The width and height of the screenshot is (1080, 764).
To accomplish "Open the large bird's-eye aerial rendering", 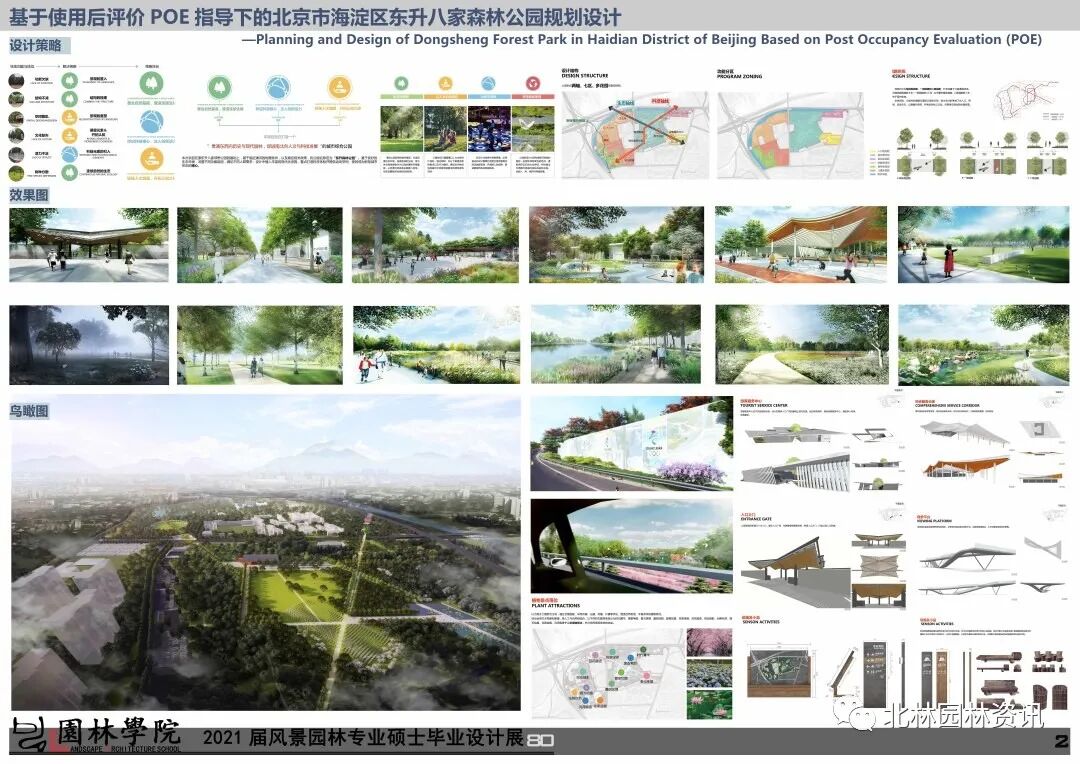I will click(266, 553).
